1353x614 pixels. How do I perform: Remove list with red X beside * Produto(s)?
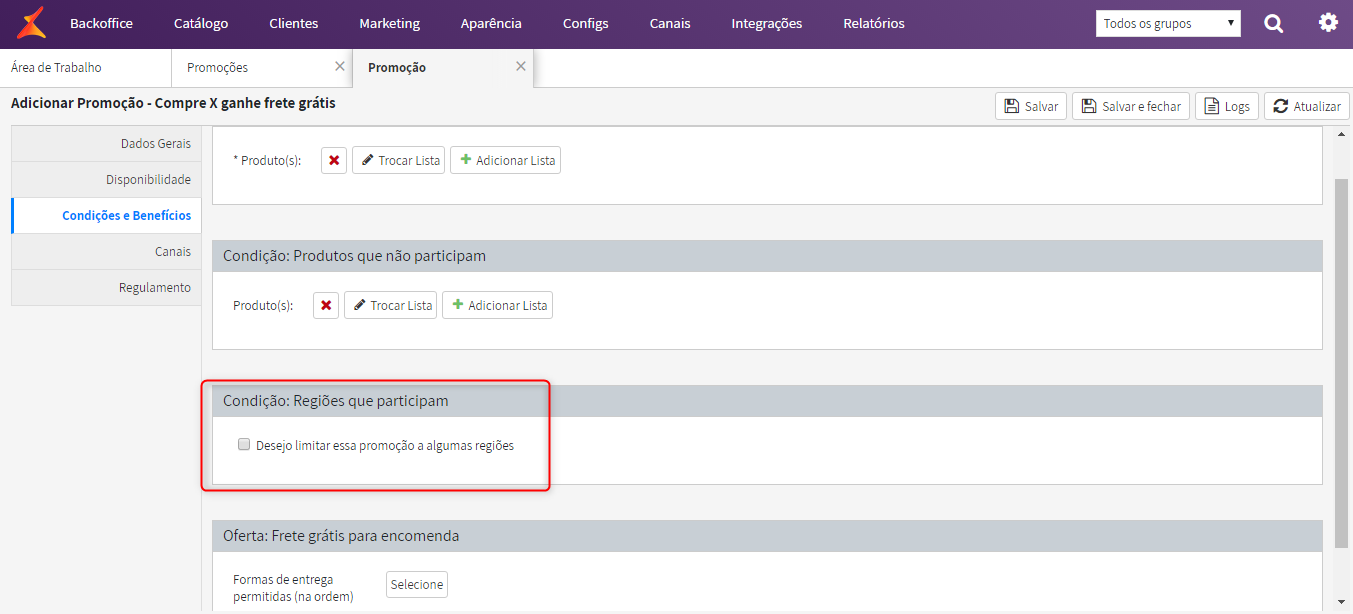tap(334, 160)
